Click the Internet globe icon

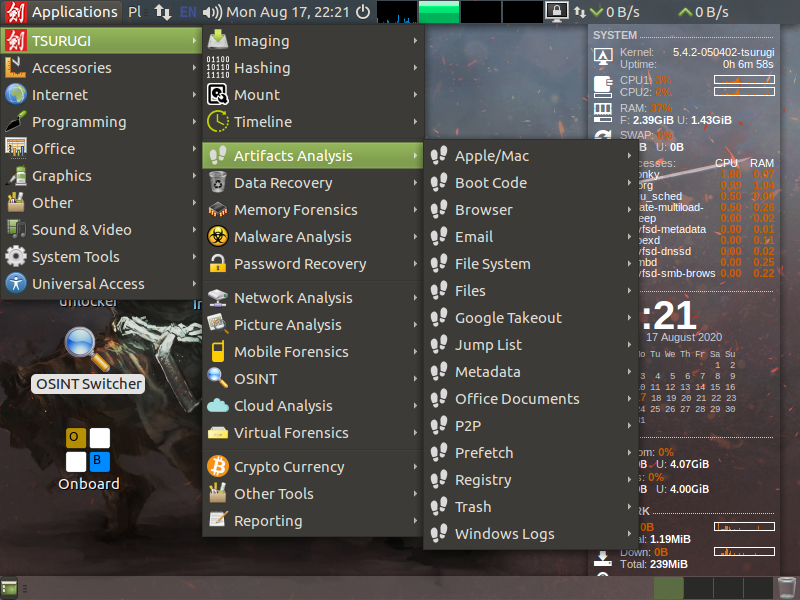pos(15,95)
